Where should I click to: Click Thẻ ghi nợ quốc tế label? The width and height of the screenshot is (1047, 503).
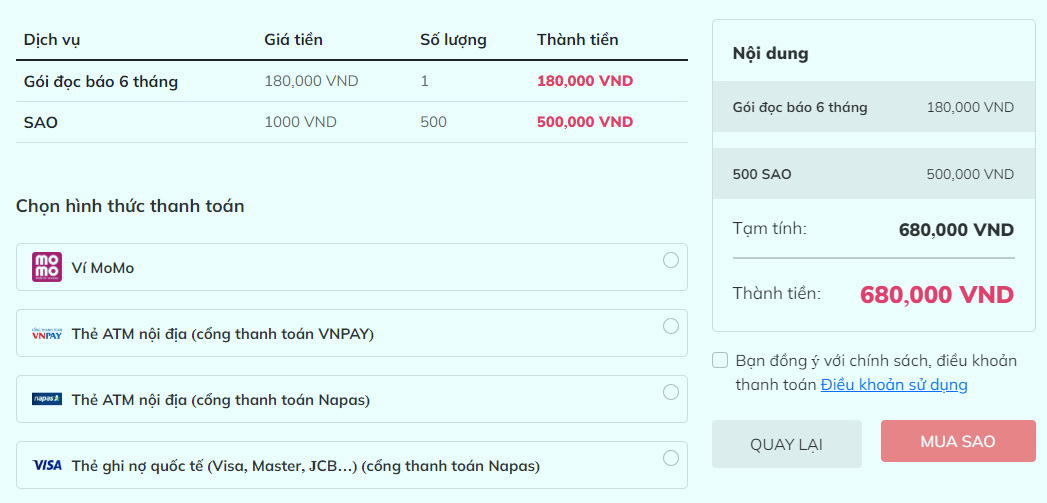click(306, 466)
